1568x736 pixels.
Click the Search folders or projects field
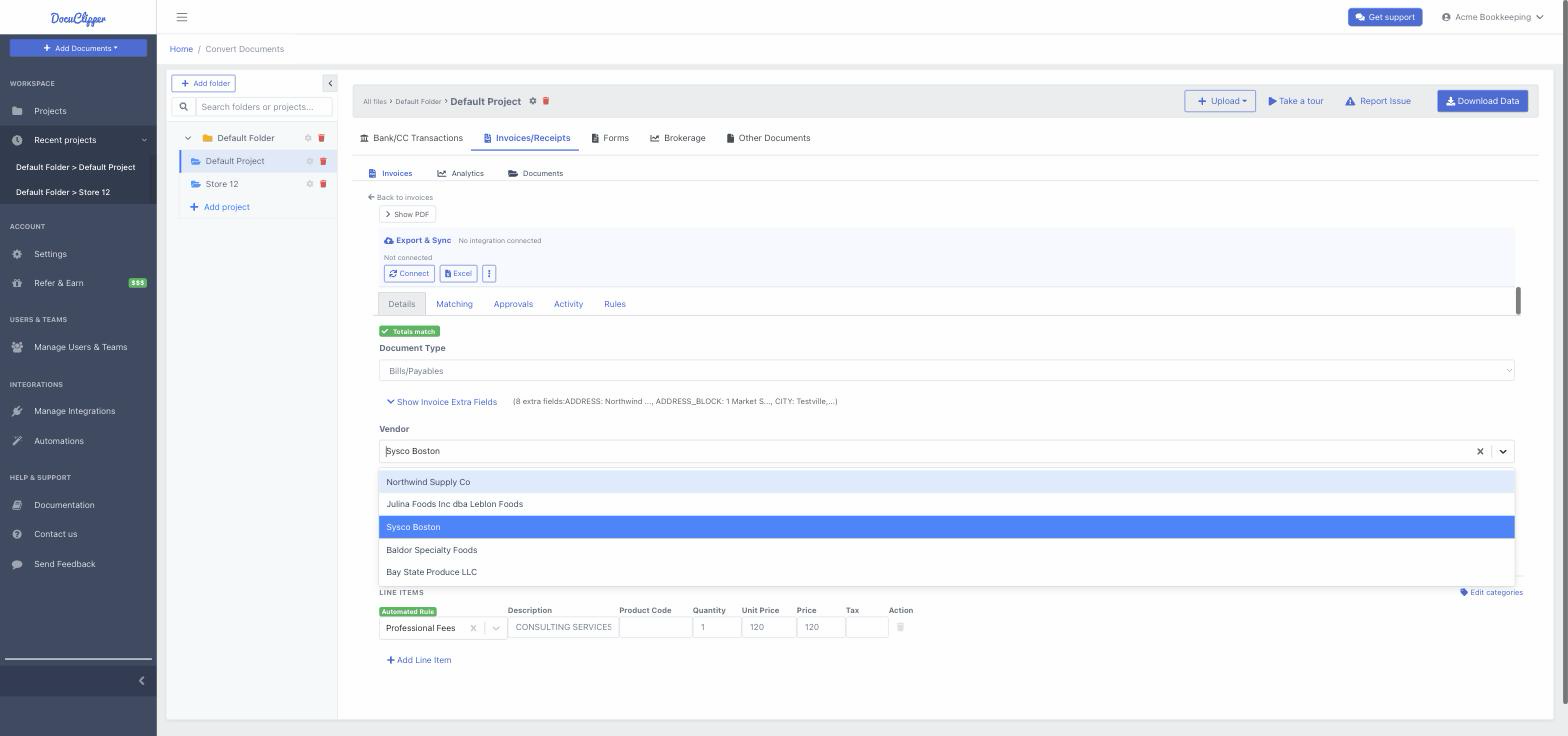[x=264, y=107]
